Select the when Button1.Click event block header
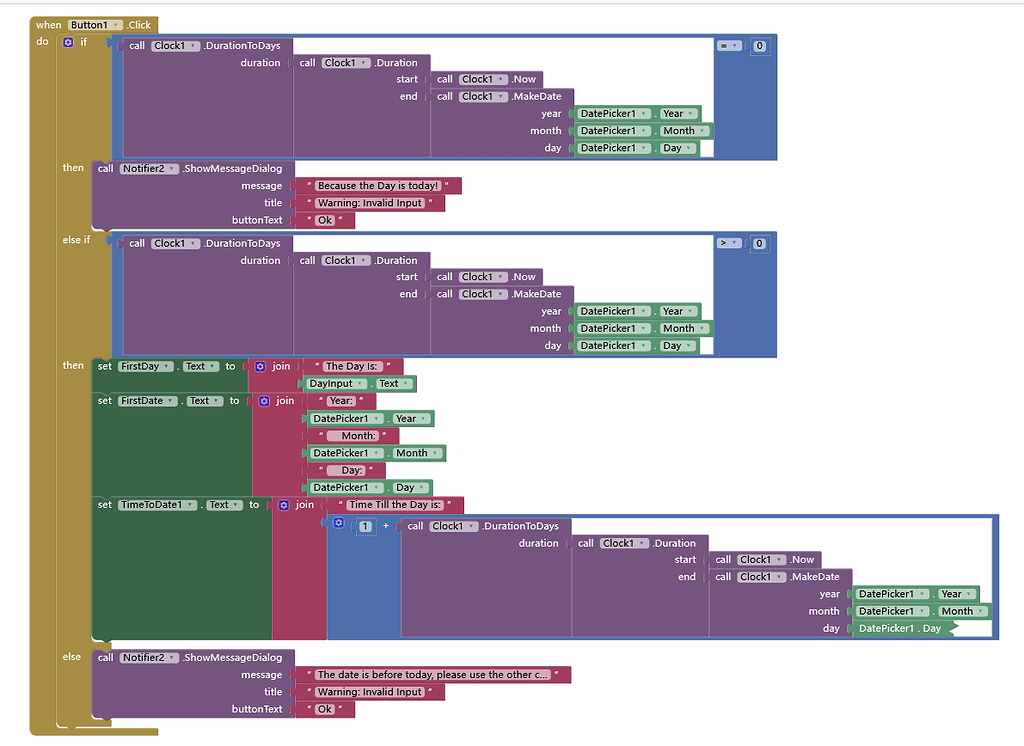 point(50,25)
